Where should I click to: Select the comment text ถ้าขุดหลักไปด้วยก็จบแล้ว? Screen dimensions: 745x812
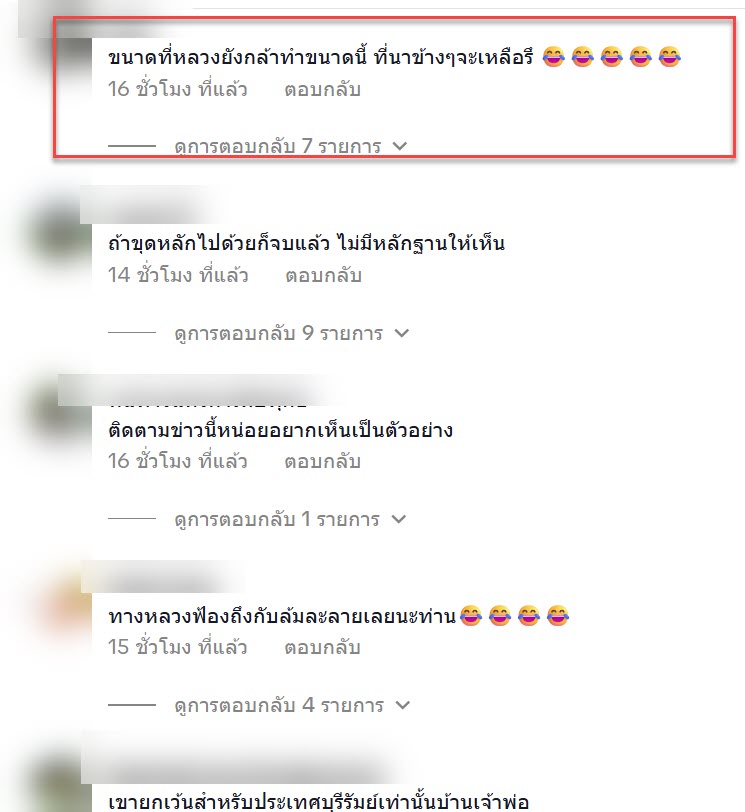tap(218, 243)
